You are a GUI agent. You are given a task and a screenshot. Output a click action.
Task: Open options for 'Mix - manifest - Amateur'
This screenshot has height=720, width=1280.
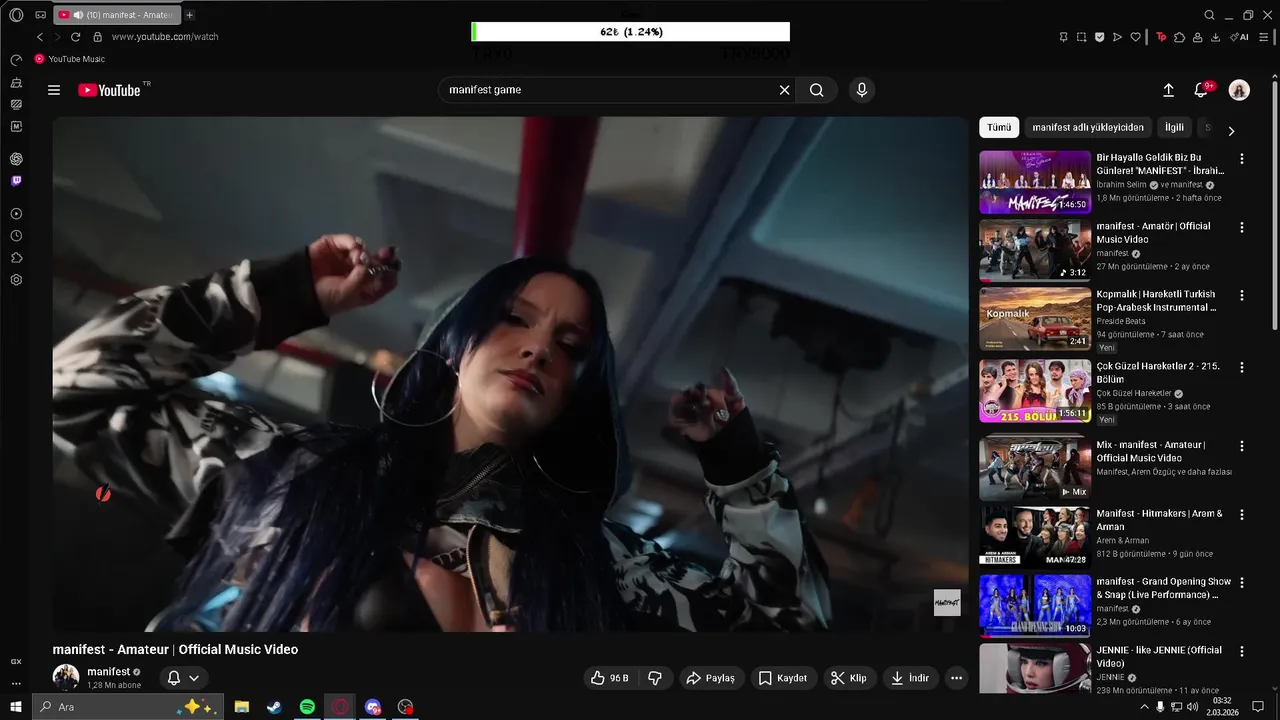(1242, 446)
